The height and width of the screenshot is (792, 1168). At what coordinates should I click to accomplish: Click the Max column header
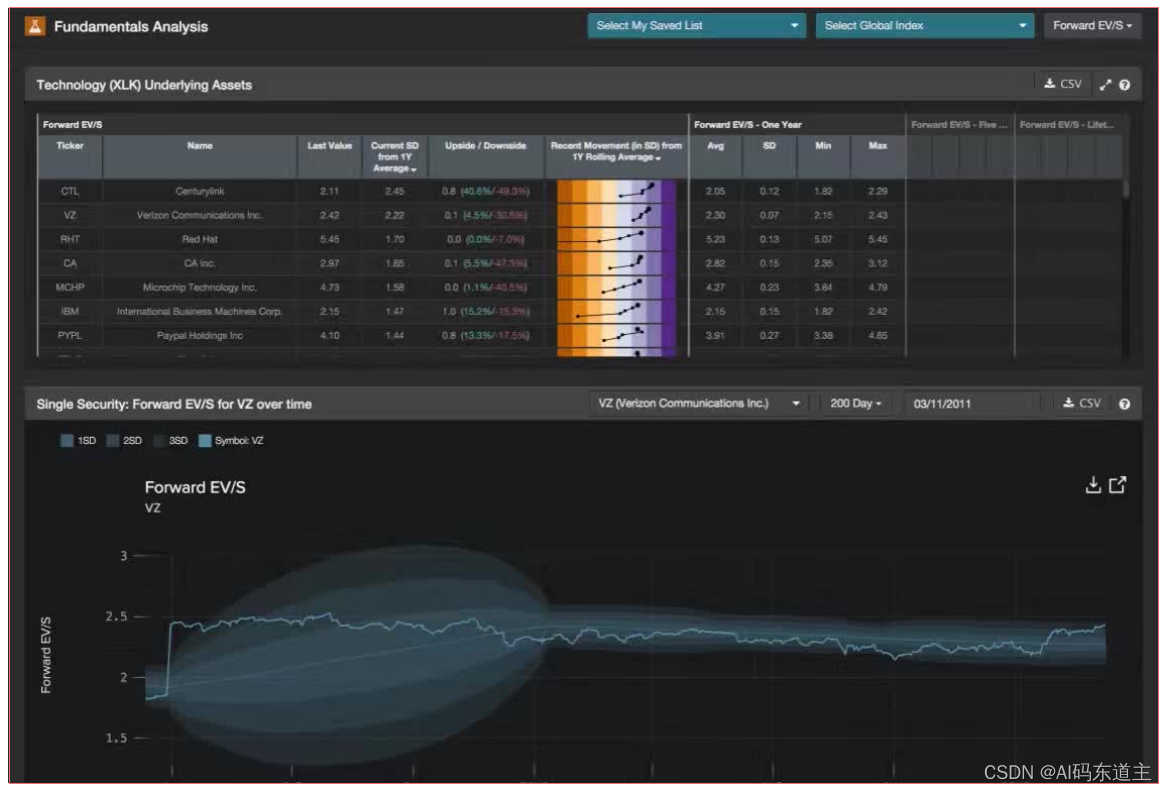878,156
